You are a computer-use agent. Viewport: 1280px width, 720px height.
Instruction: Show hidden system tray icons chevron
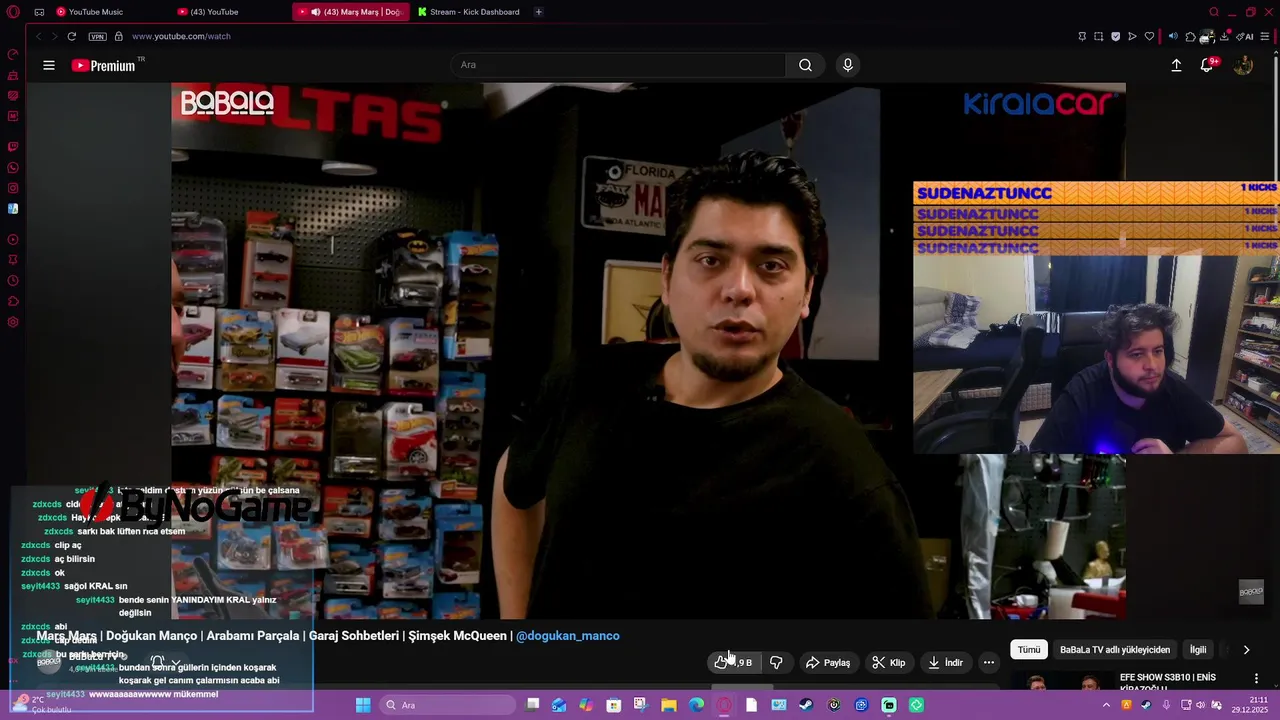point(1106,705)
